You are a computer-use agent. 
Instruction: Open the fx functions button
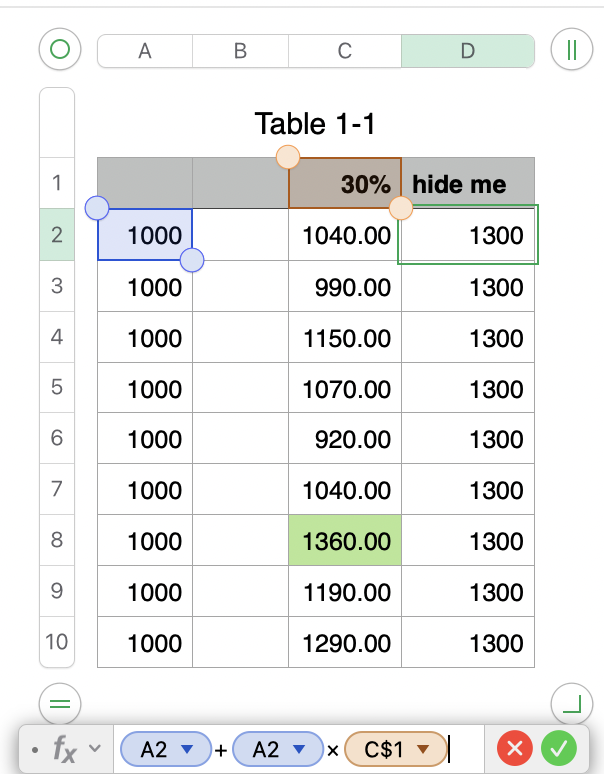click(65, 749)
